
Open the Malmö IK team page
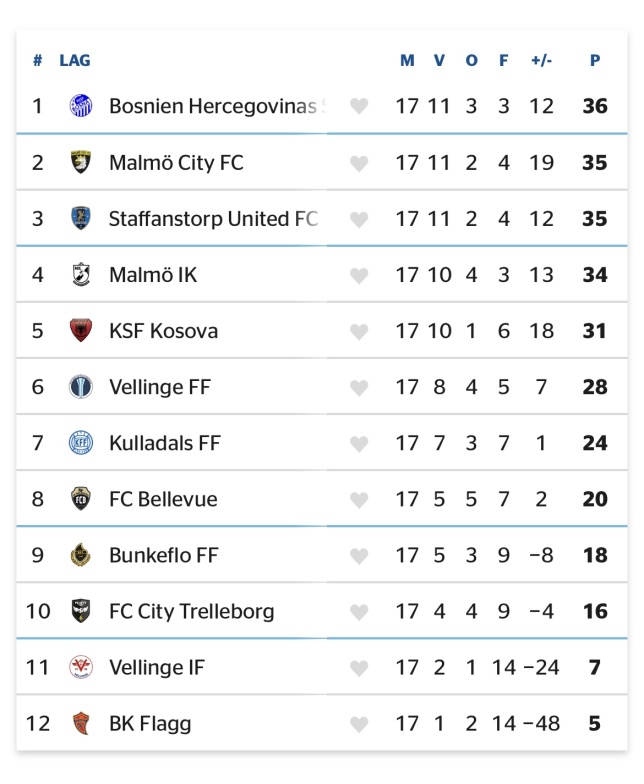pyautogui.click(x=153, y=274)
